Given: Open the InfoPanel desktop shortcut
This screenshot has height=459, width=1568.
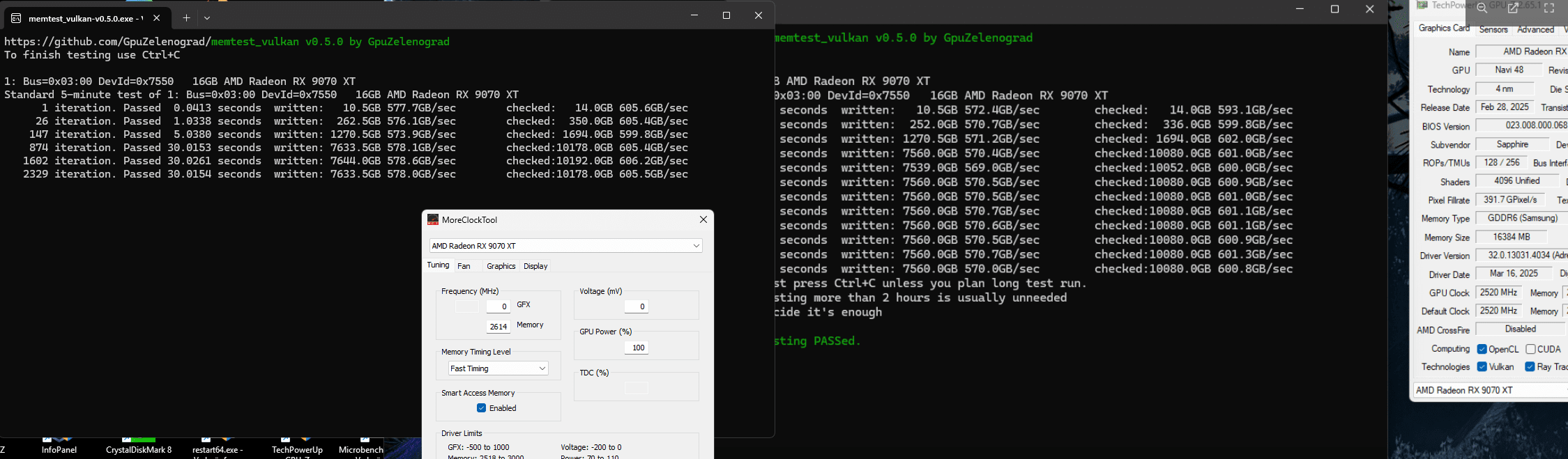Looking at the screenshot, I should 59,446.
